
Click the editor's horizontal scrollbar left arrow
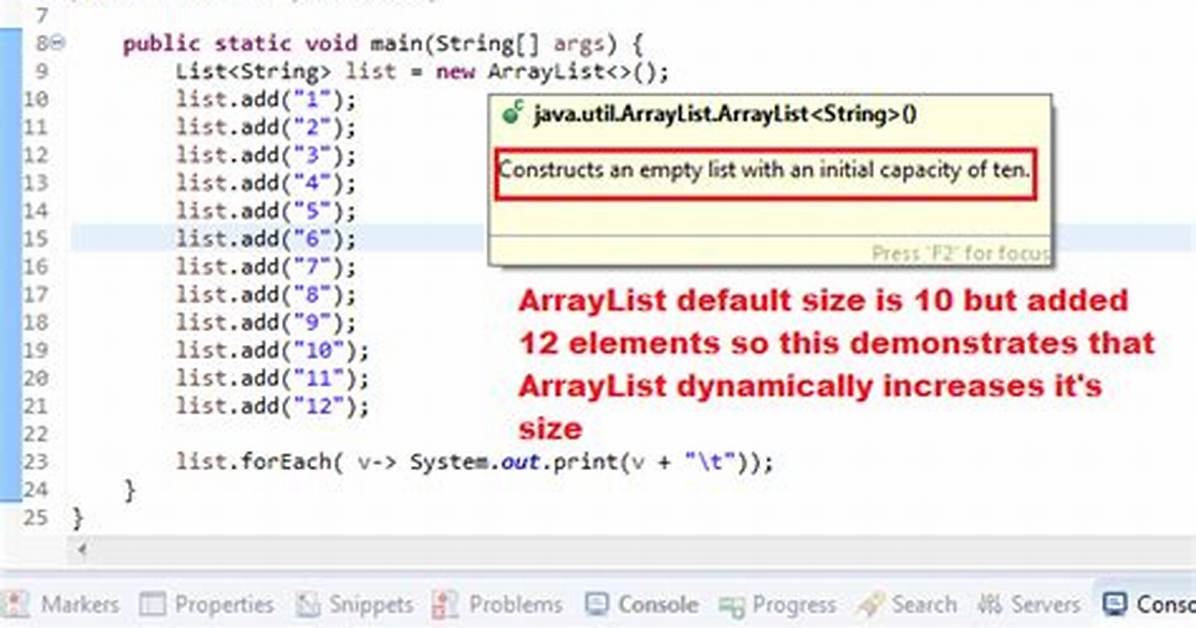click(x=82, y=549)
